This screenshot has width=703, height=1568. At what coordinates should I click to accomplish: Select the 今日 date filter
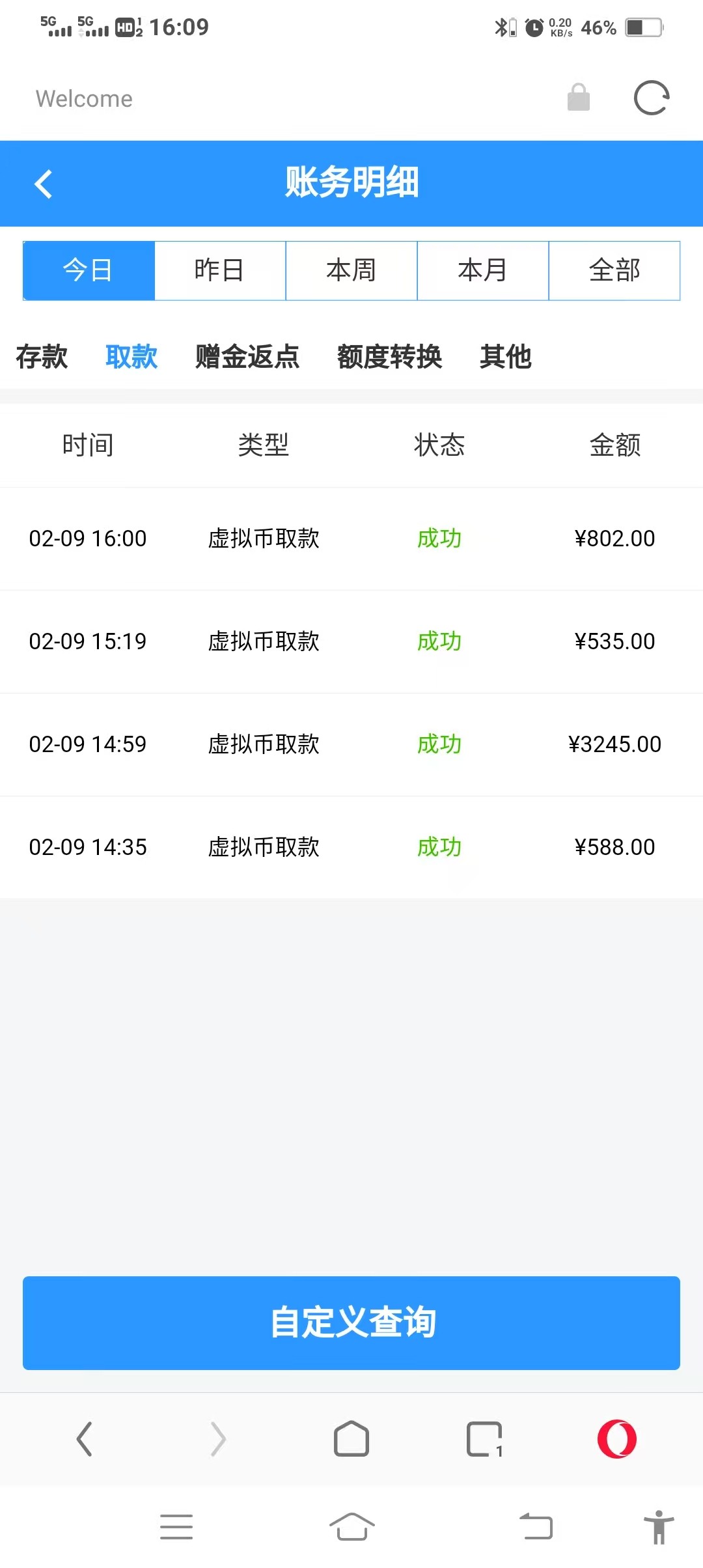click(89, 270)
